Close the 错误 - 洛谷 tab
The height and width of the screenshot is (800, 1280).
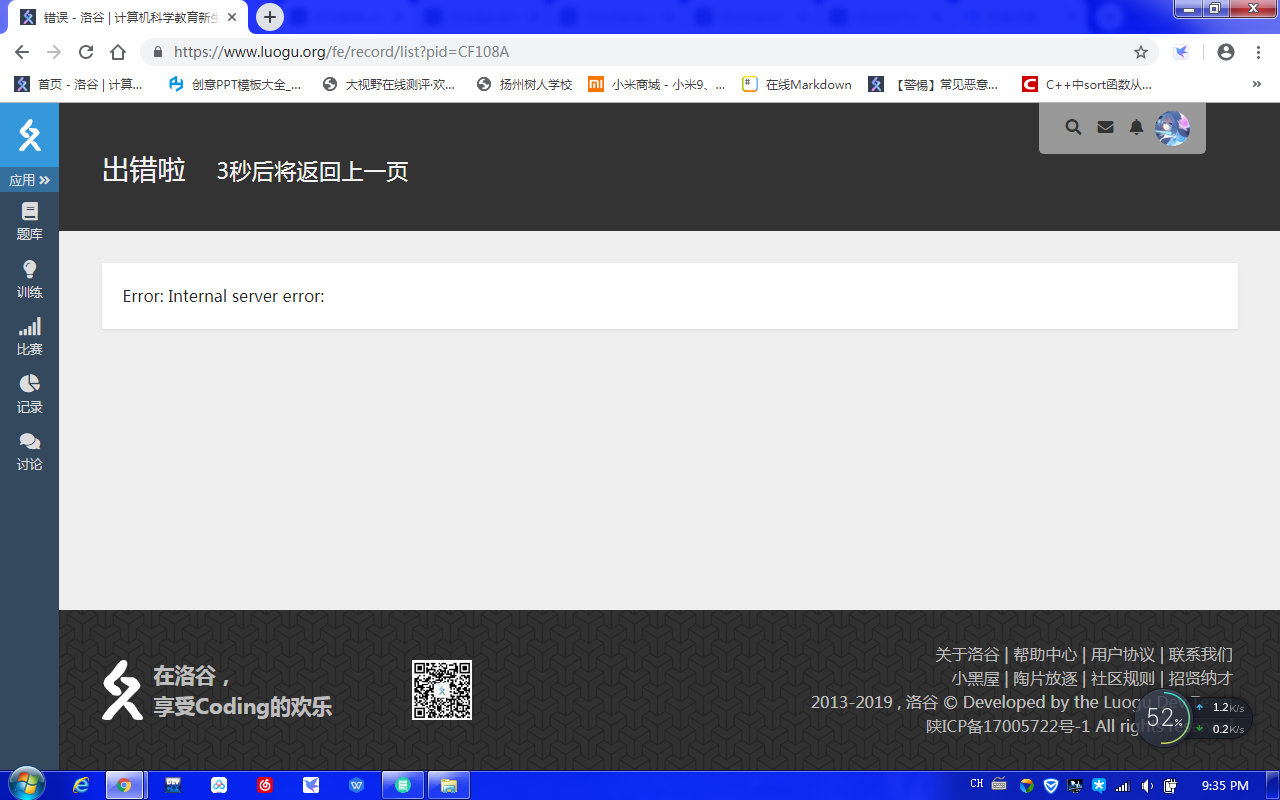coord(232,18)
